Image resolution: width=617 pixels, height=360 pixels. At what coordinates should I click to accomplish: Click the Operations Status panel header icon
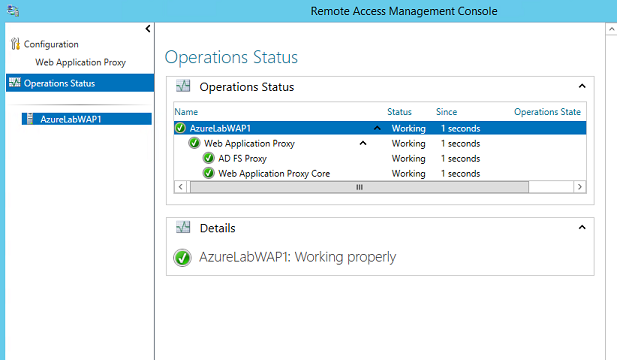click(183, 86)
